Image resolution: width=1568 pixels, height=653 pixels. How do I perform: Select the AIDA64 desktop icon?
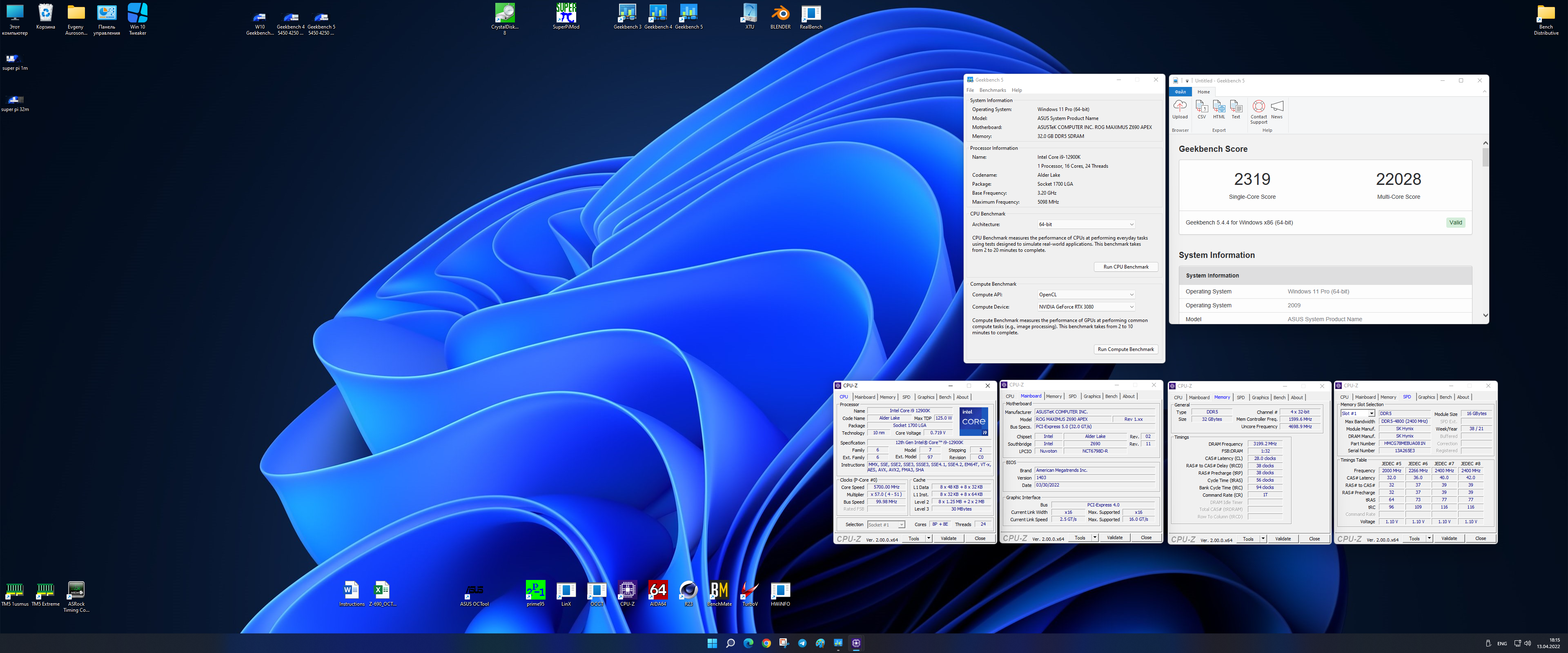[658, 593]
